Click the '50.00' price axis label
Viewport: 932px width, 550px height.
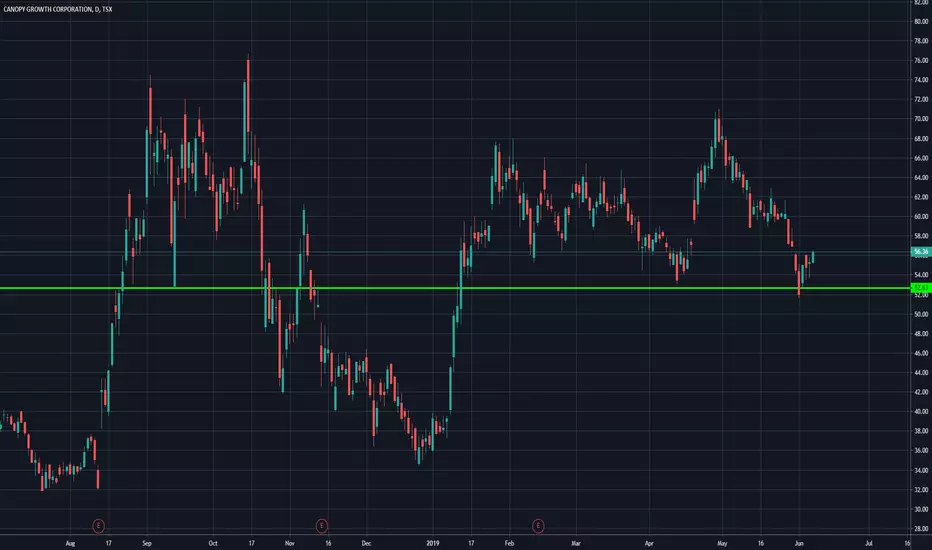coord(921,314)
